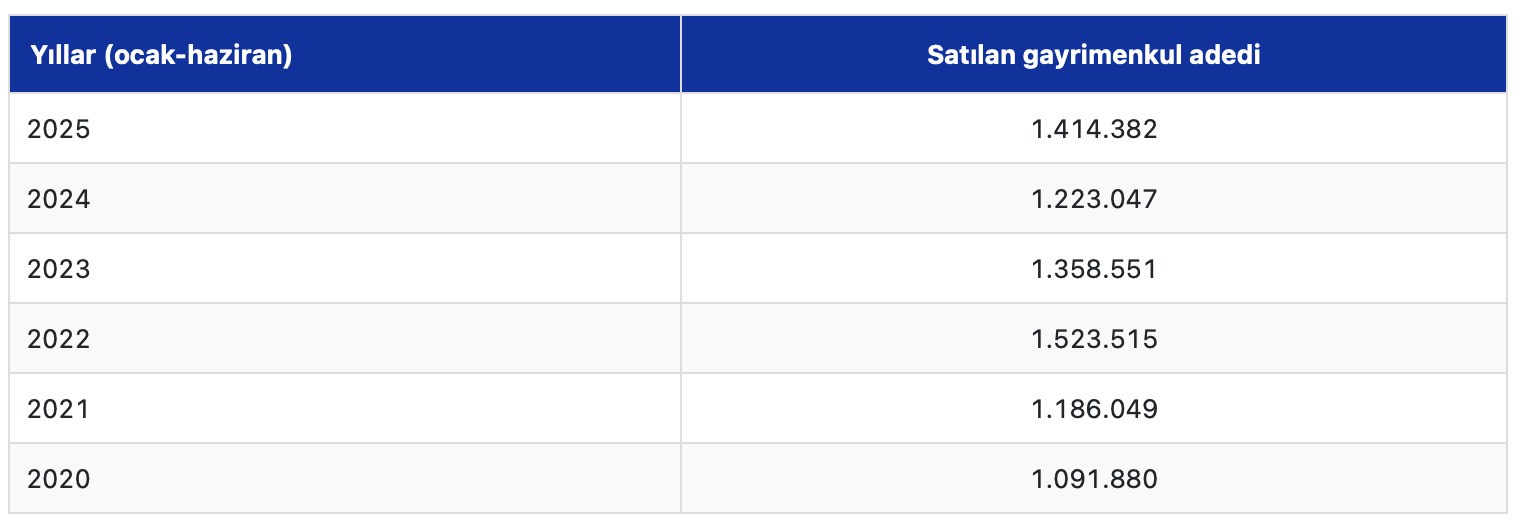Click the value 1.091.880

click(x=1094, y=479)
